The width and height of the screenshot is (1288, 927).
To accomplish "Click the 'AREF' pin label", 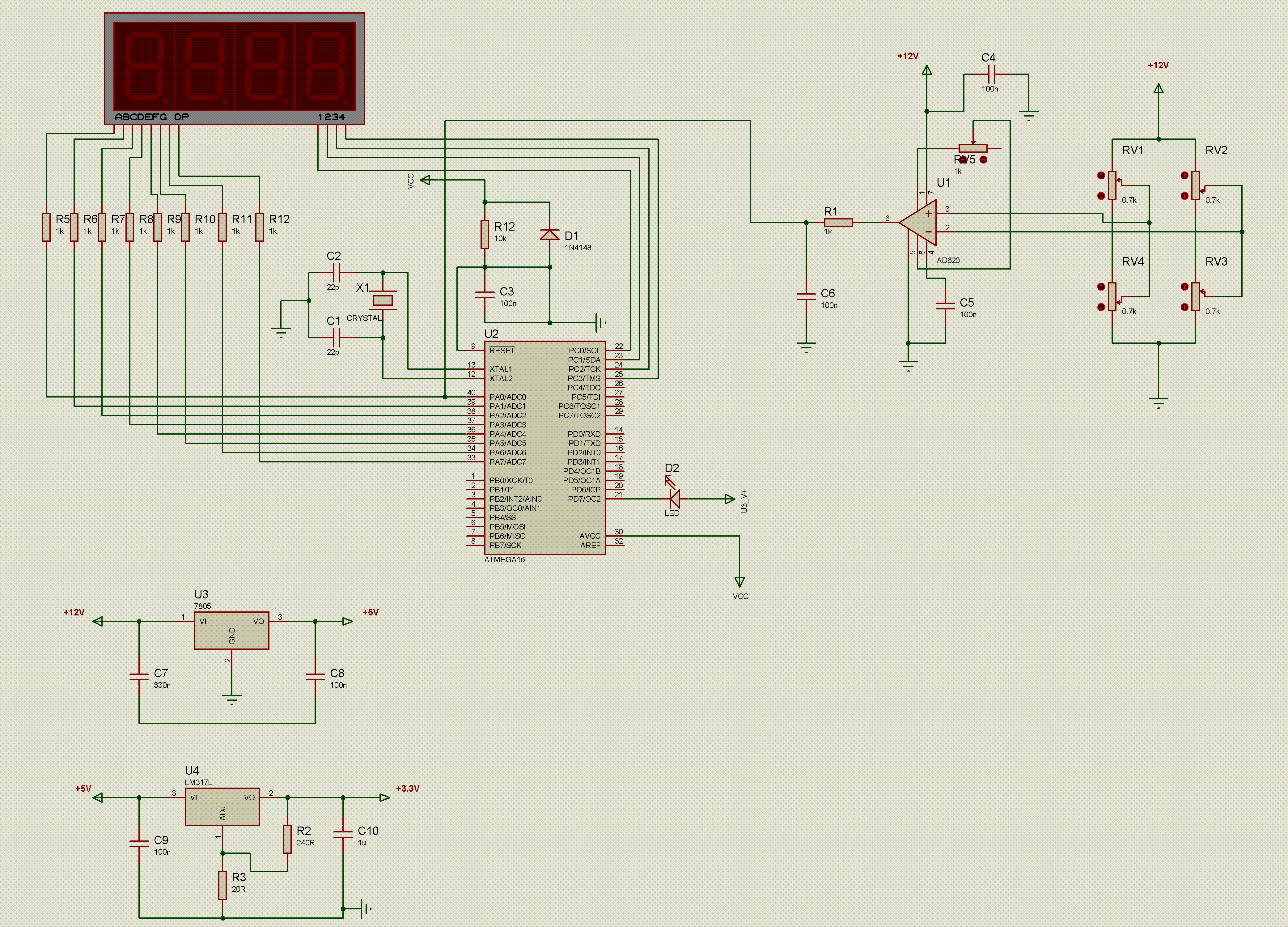I will (590, 545).
